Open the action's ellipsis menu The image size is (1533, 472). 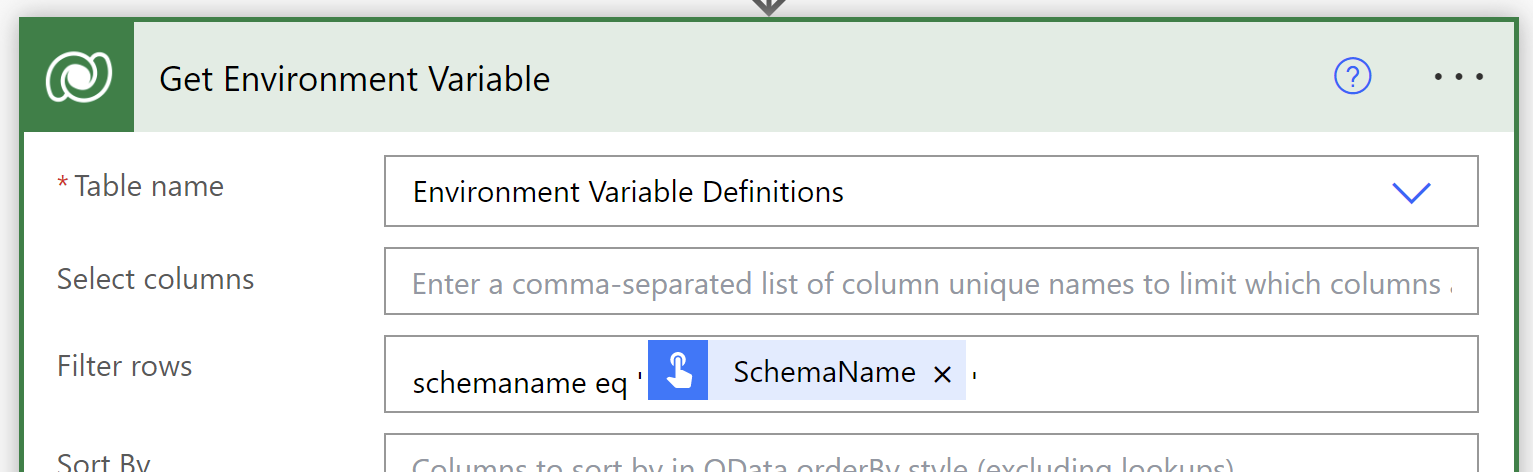[x=1458, y=76]
